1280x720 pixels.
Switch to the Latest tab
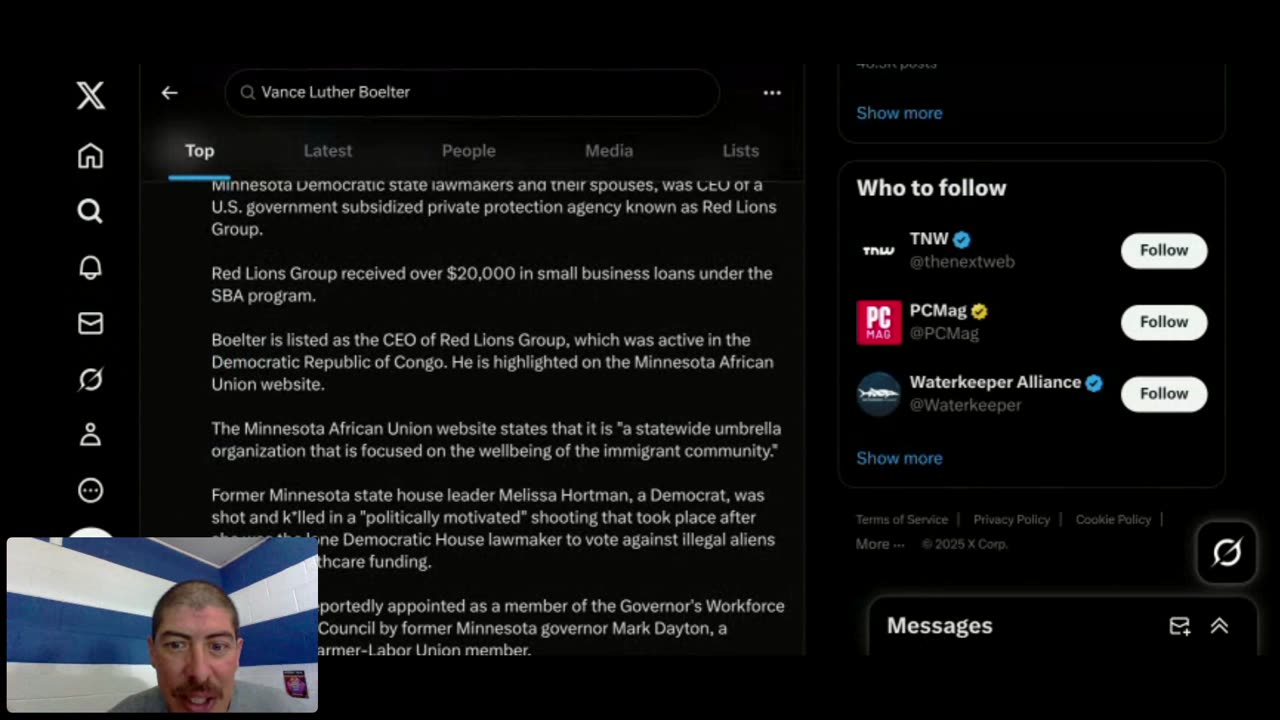point(328,151)
